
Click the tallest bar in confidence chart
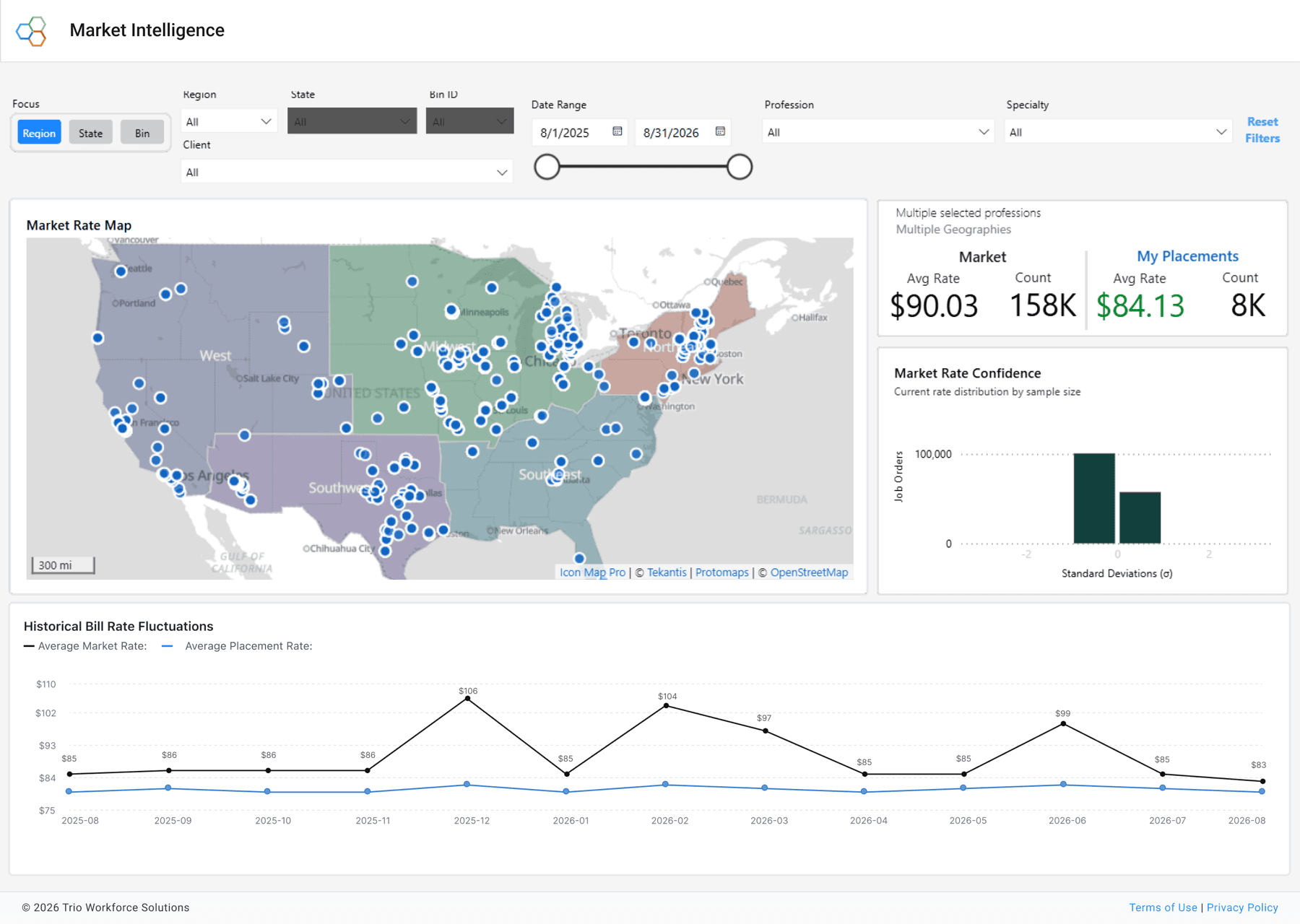coord(1094,498)
